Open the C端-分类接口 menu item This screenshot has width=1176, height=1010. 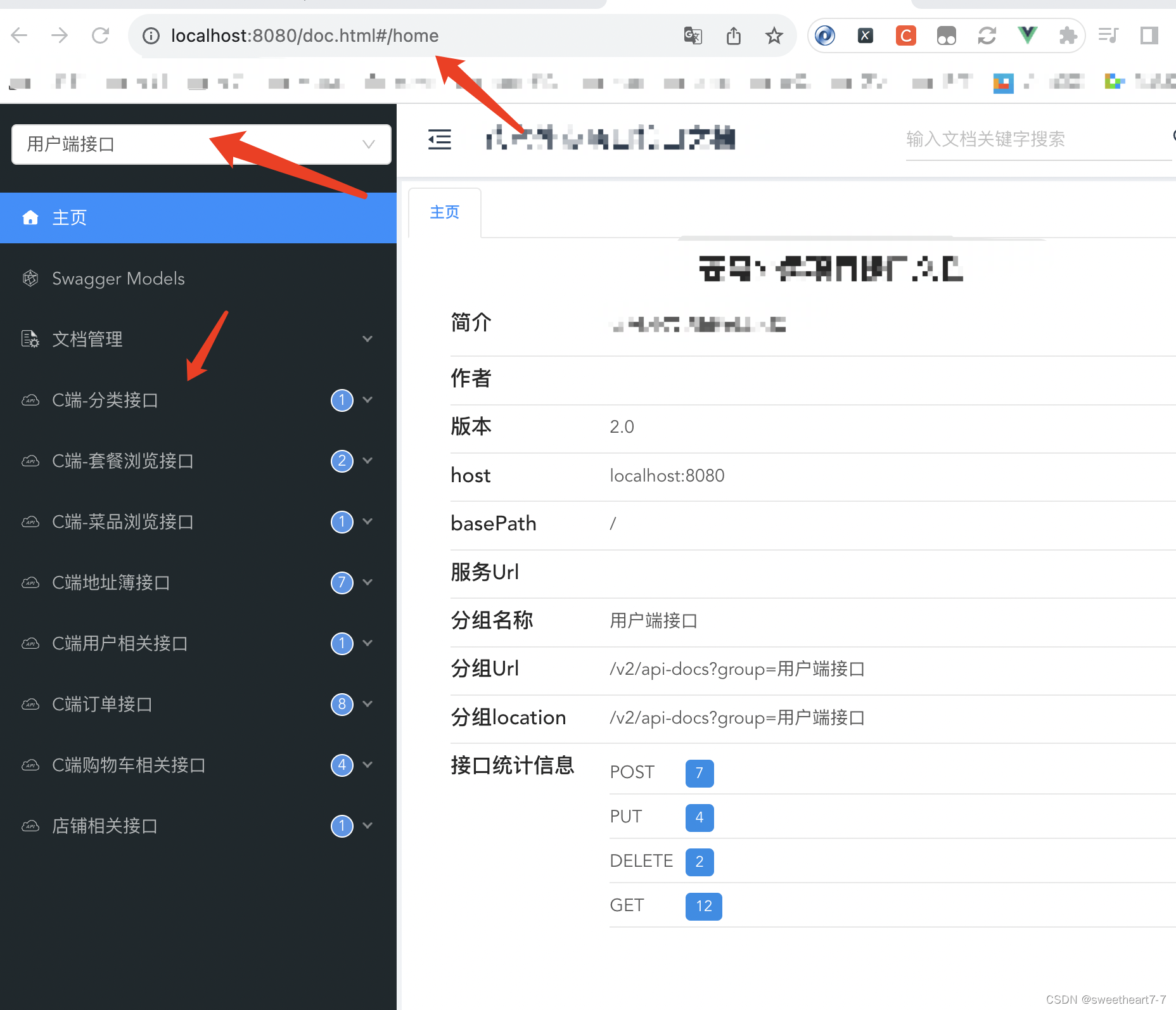pos(198,400)
